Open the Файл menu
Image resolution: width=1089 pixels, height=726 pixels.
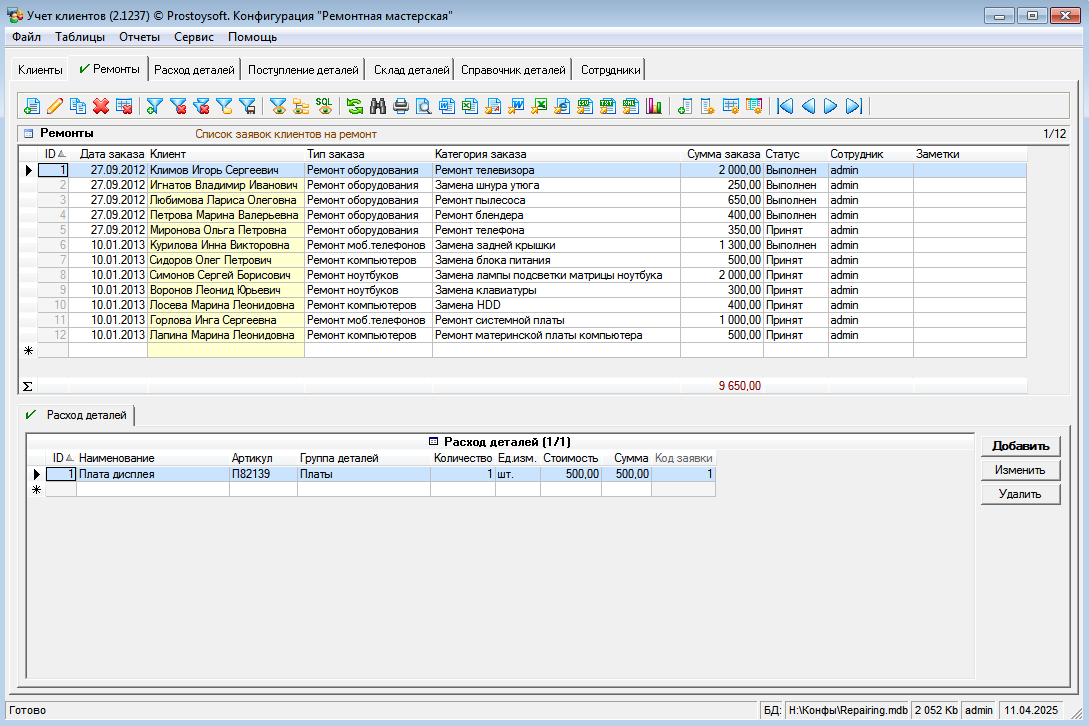[26, 37]
